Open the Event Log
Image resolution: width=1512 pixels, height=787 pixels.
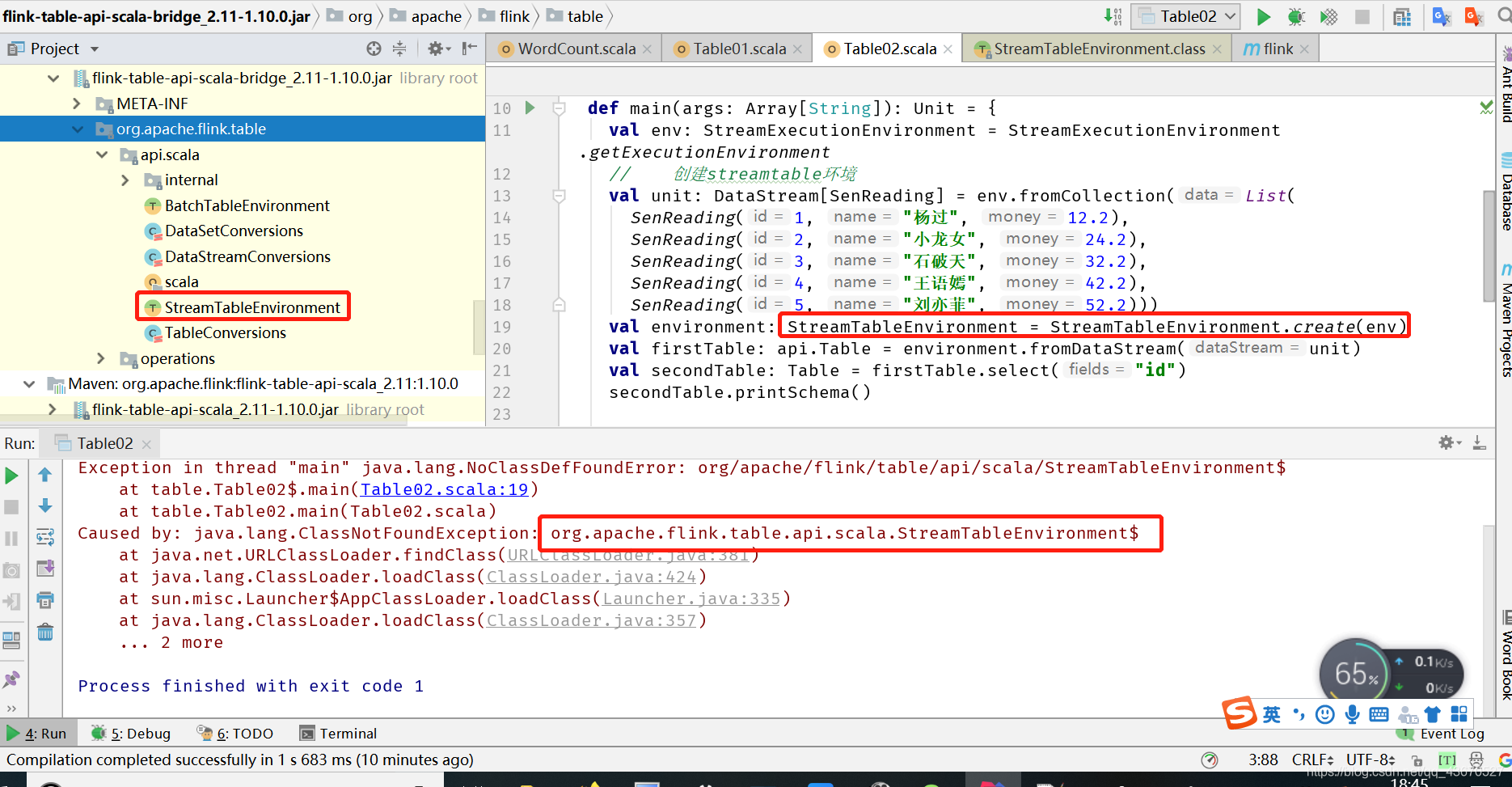coord(1442,734)
